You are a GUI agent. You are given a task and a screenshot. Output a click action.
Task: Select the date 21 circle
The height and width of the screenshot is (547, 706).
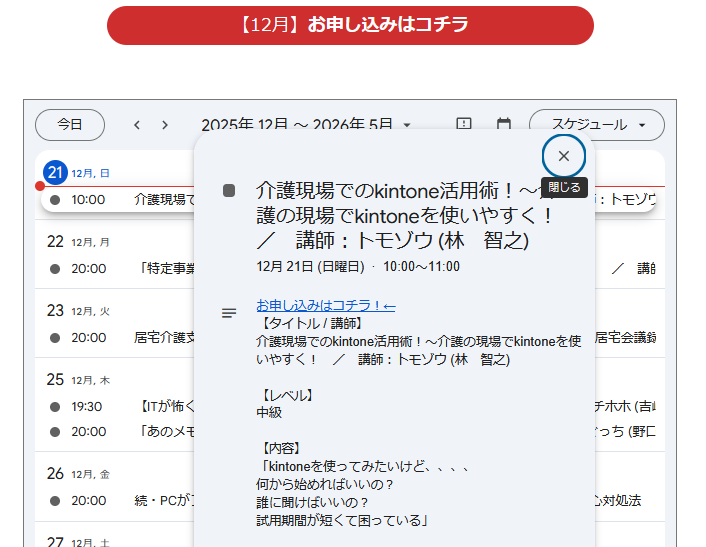[56, 173]
